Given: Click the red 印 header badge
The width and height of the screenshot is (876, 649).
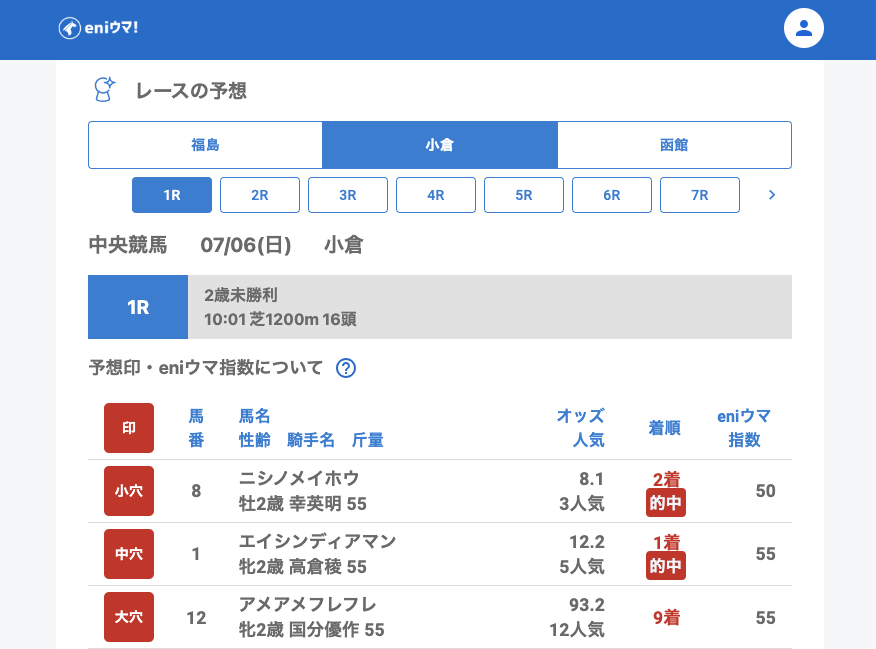Looking at the screenshot, I should pyautogui.click(x=129, y=428).
